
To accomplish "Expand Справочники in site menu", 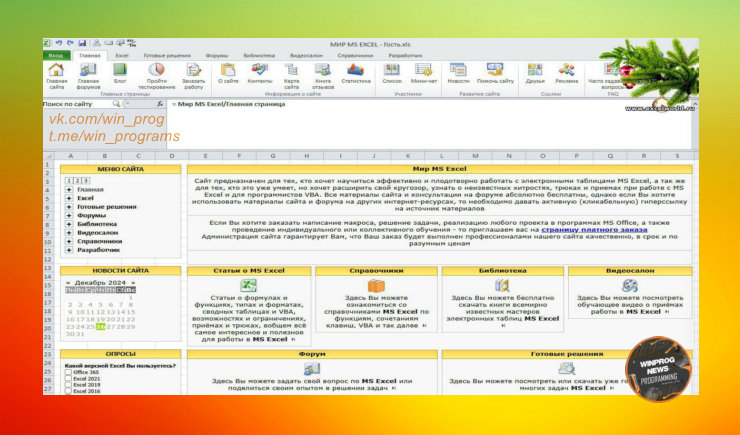I will [x=69, y=241].
